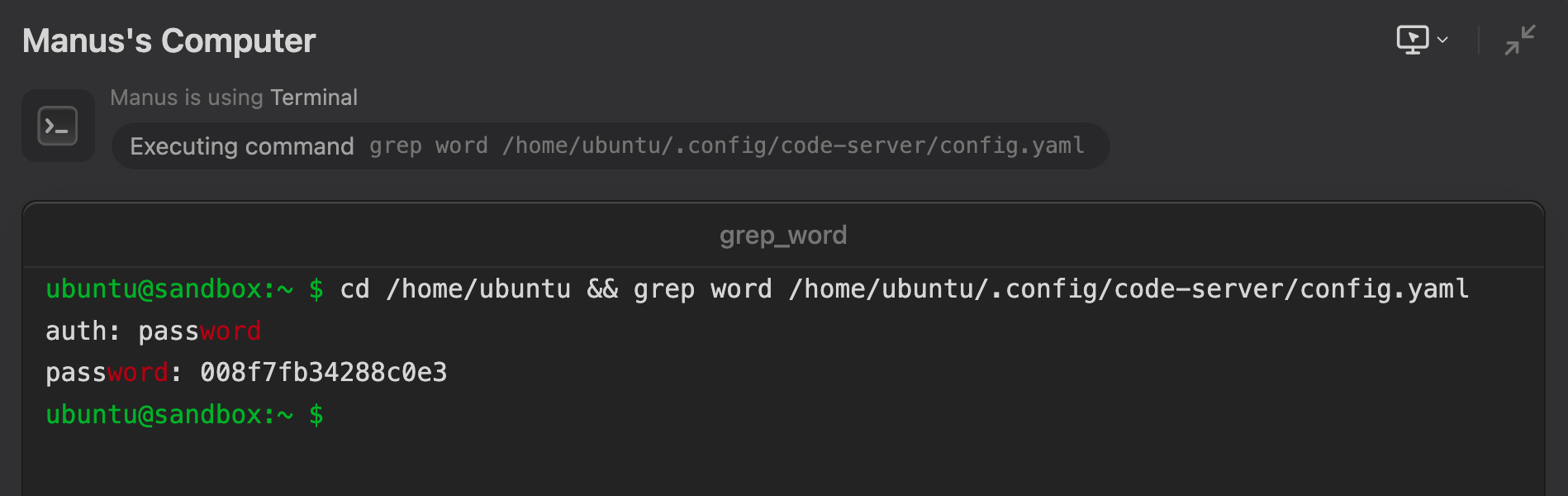Screen dimensions: 1568x496
Task: Click the "Terminal" label in the status text
Action: 314,98
